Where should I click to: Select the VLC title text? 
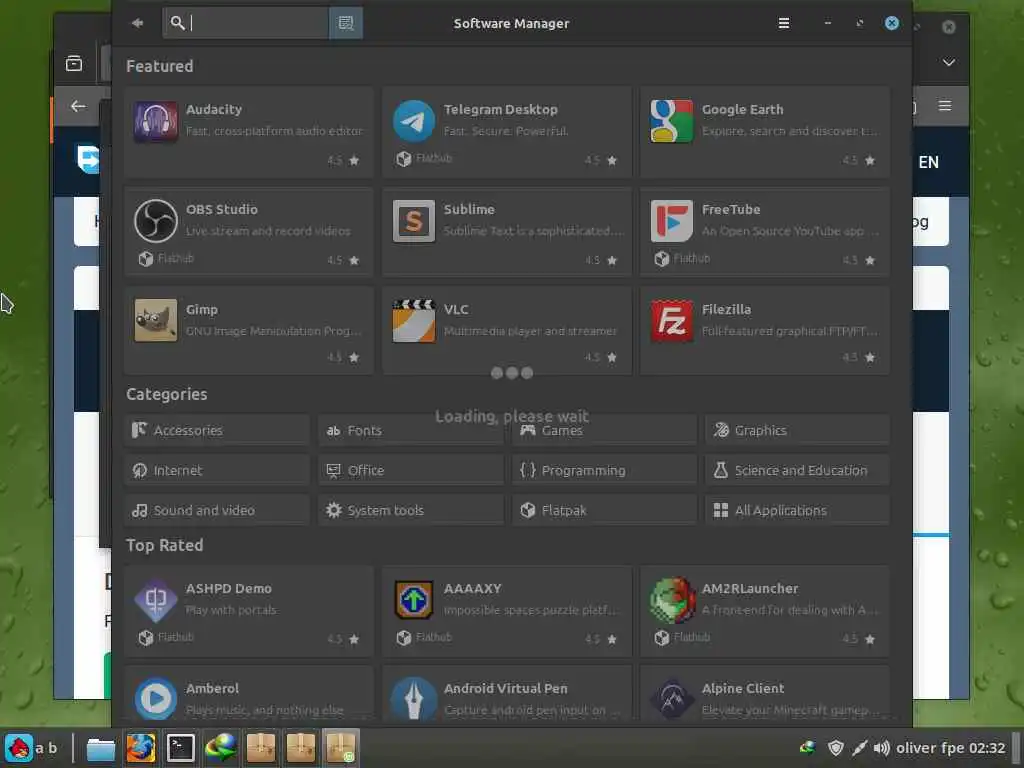[456, 309]
